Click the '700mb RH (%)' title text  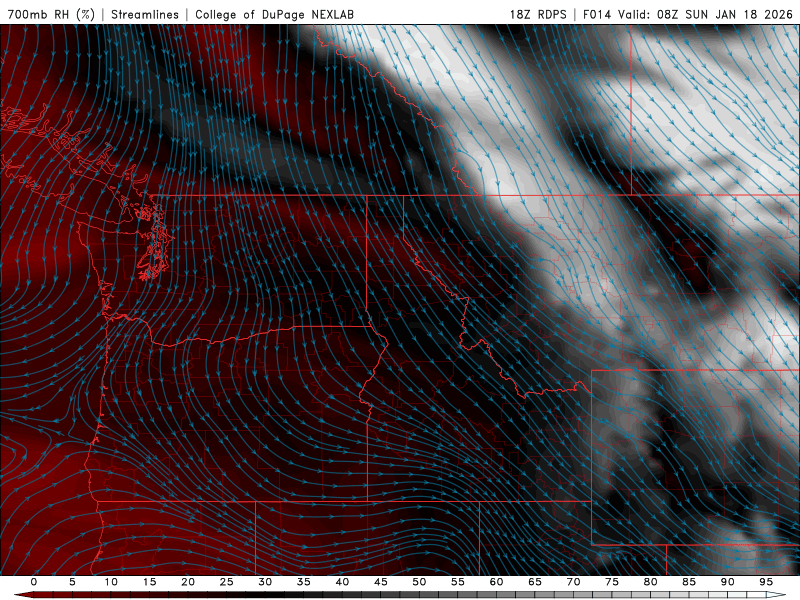coord(51,14)
